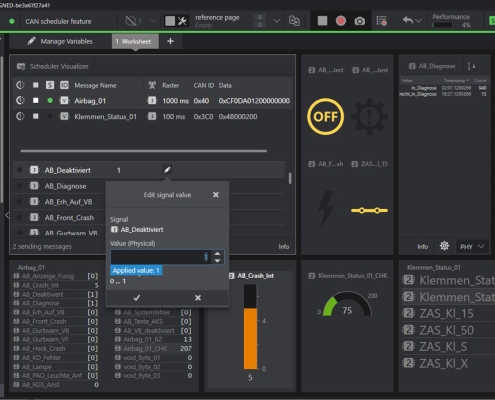Click Info in the AB_Diagnose panel
Image resolution: width=495 pixels, height=400 pixels.
[423, 247]
